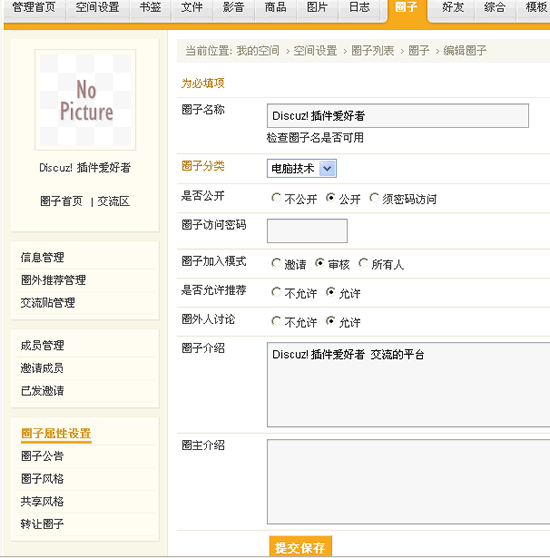Screen dimensions: 550x558
Task: Open 邀请成员 in sidebar
Action: click(42, 368)
